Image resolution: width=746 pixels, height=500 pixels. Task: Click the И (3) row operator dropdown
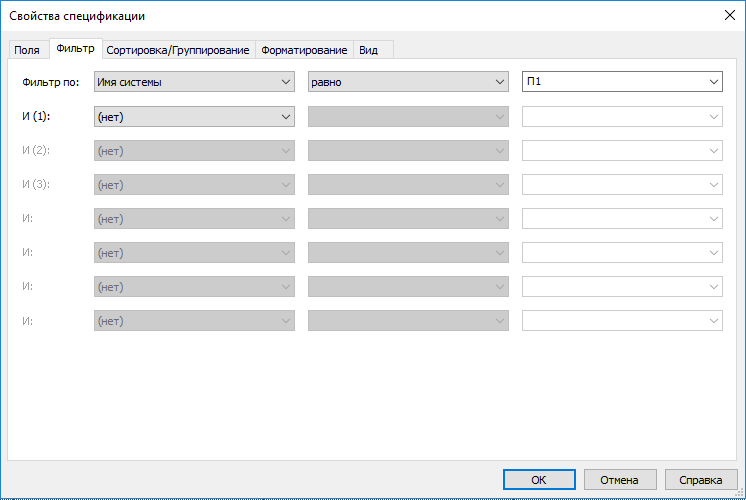[x=408, y=185]
